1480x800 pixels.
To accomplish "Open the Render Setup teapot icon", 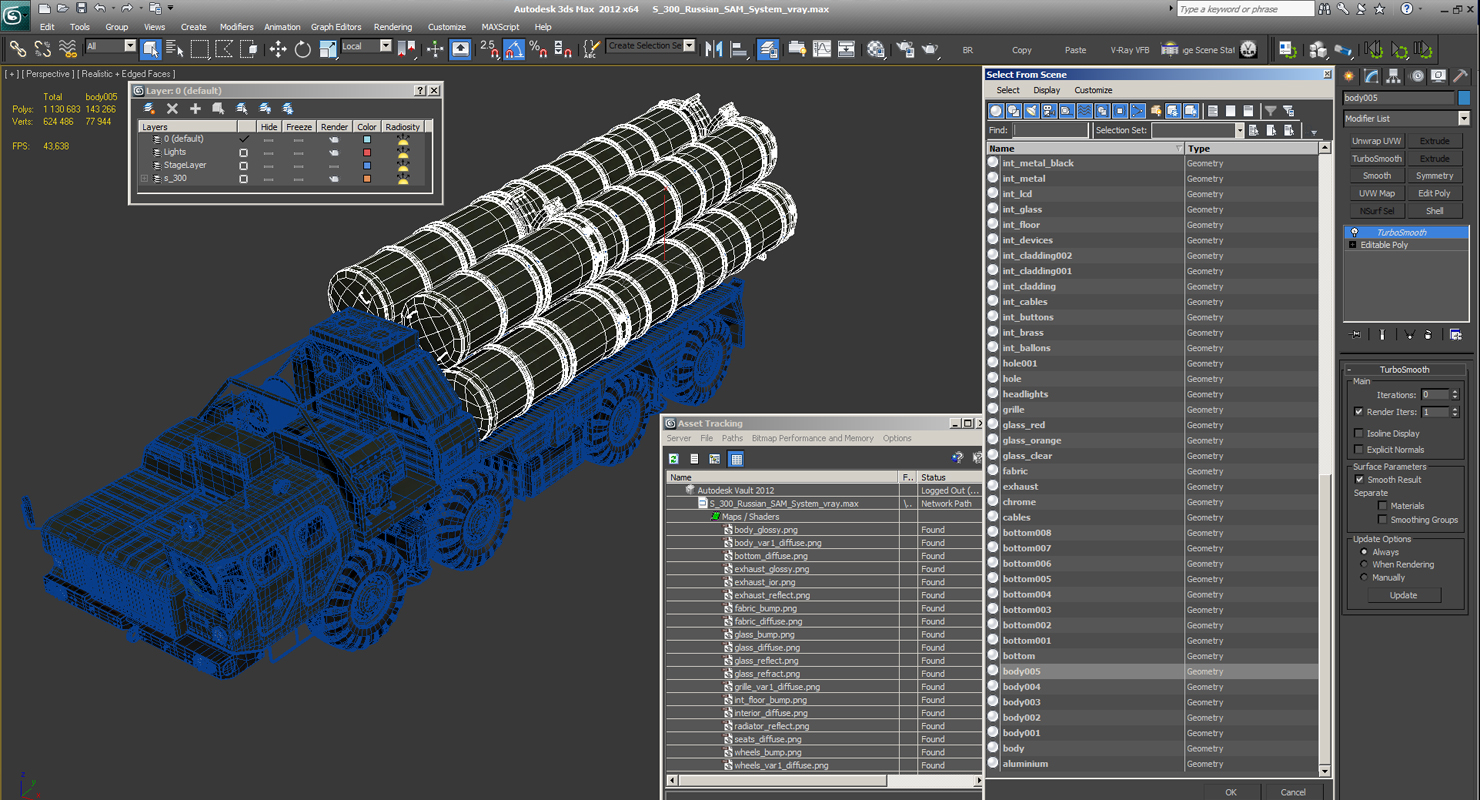I will tap(904, 49).
